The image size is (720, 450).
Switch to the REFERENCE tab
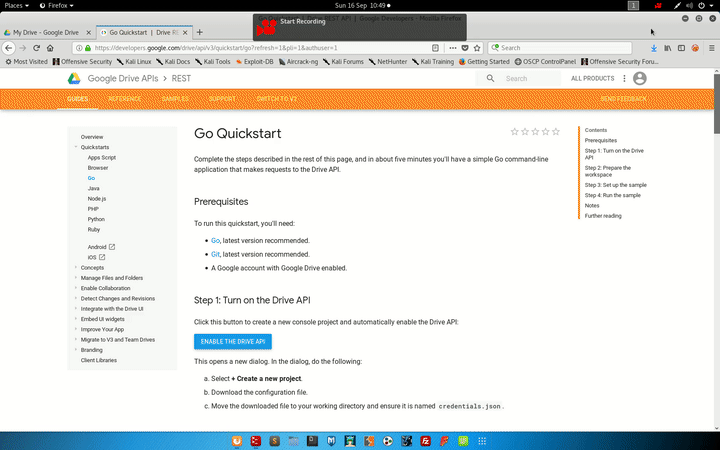point(125,99)
